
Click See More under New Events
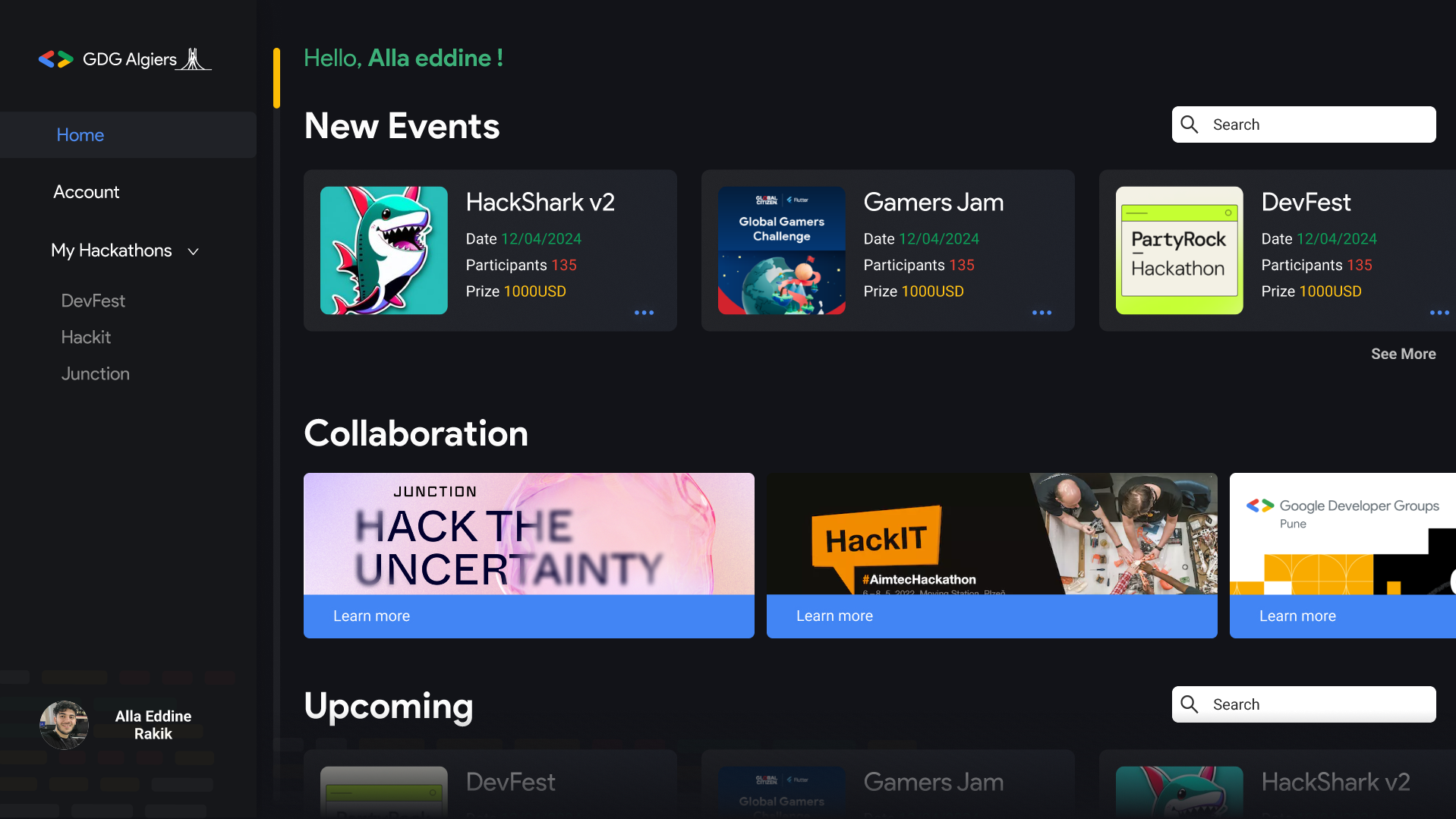coord(1403,354)
